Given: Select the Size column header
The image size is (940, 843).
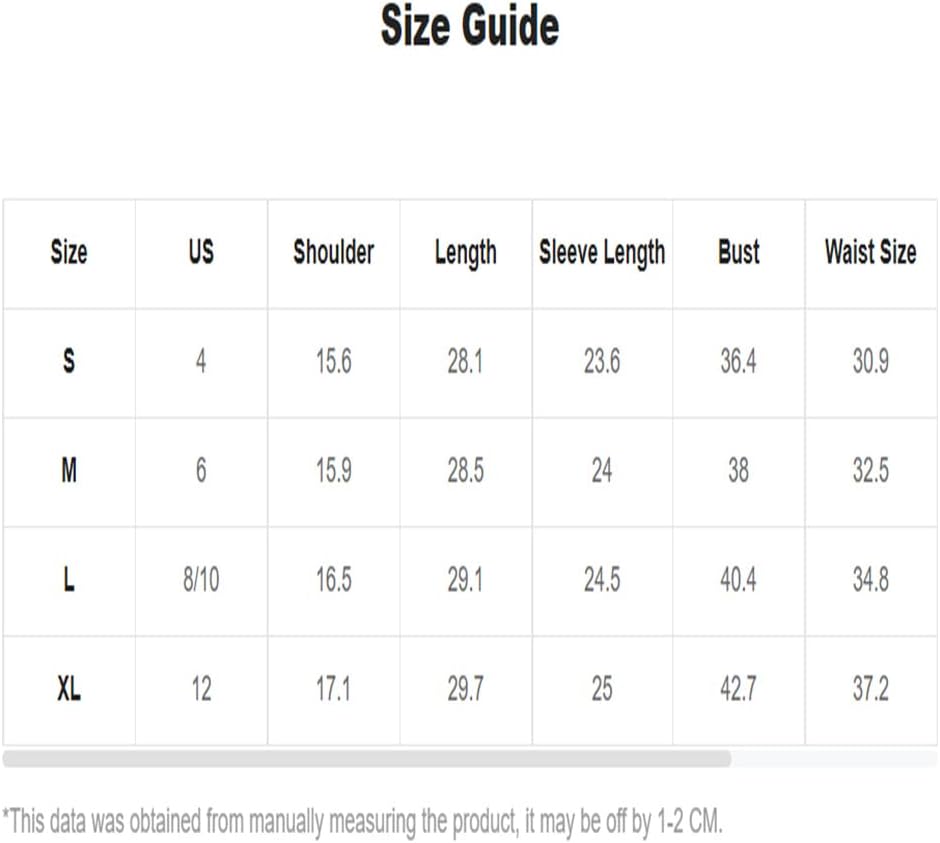Looking at the screenshot, I should (69, 252).
